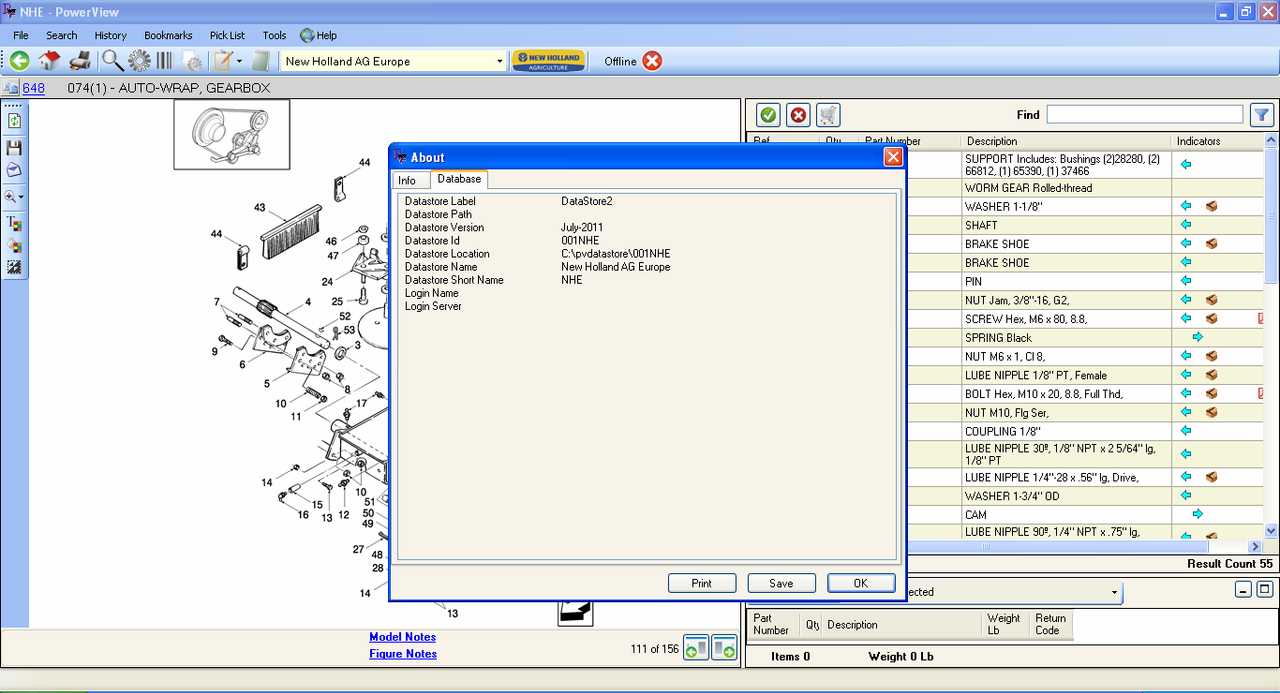The image size is (1280, 693).
Task: Click the document-with-gear toolbar icon
Action: pyautogui.click(x=192, y=62)
